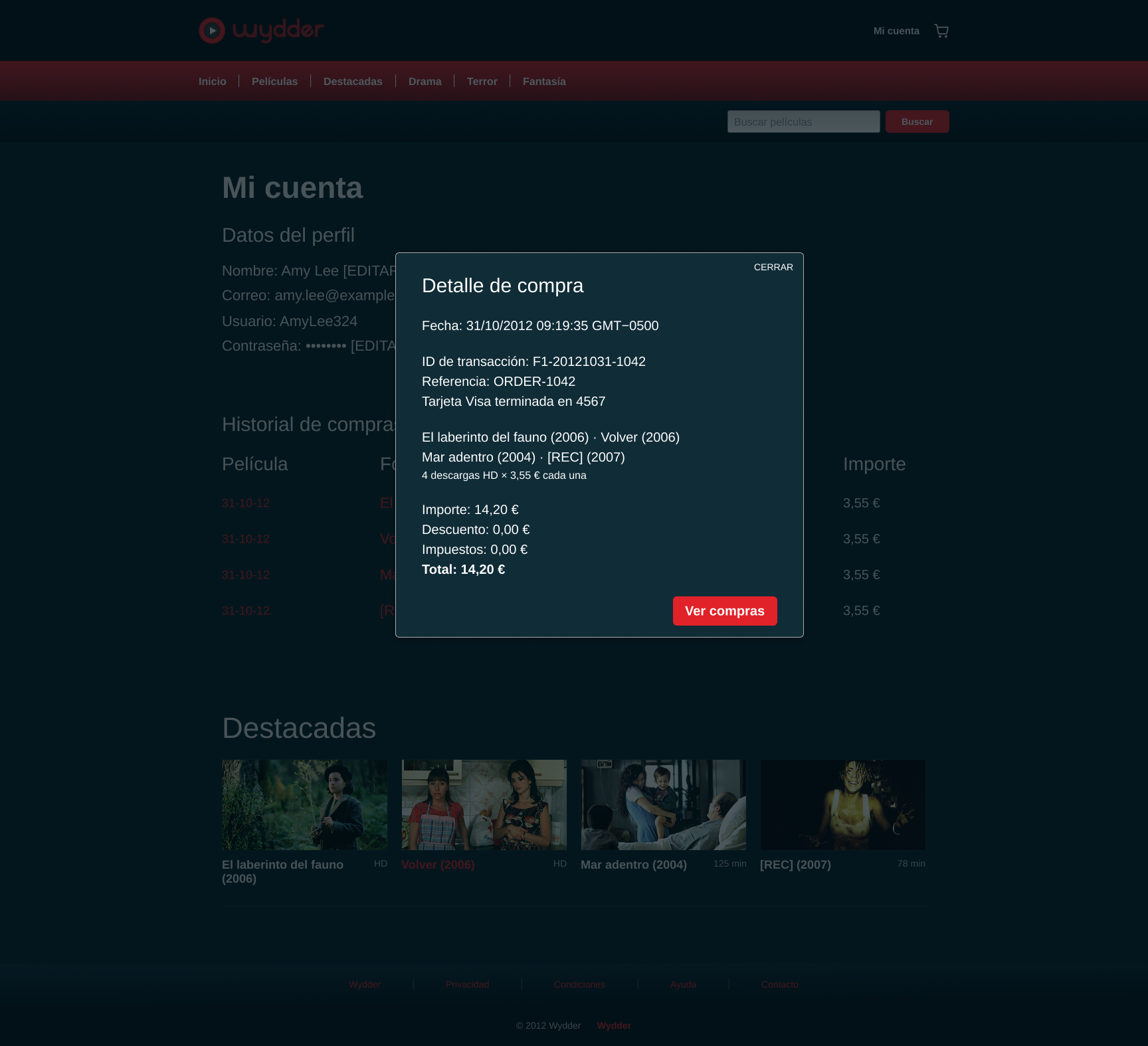The width and height of the screenshot is (1148, 1046).
Task: Click the Usuario: AmyLee324 profile line
Action: point(290,321)
